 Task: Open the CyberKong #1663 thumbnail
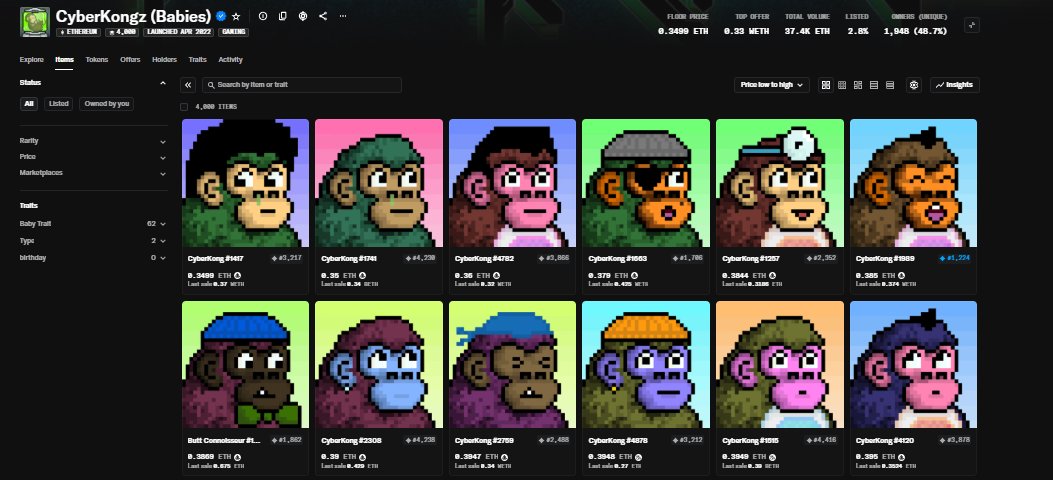646,183
